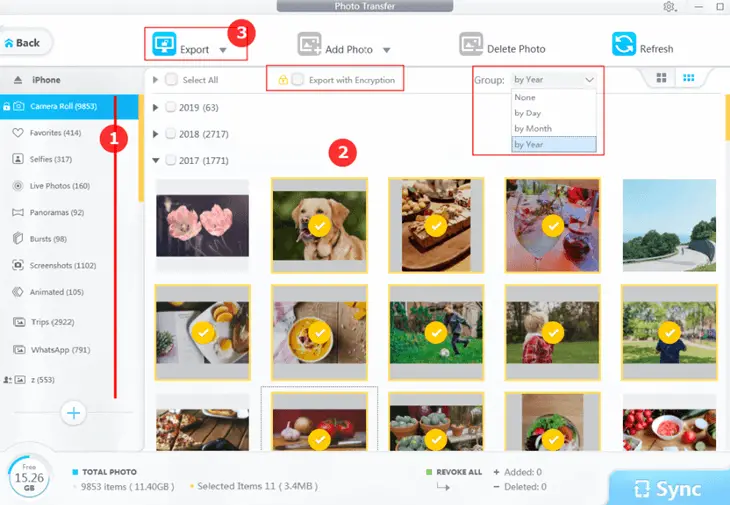The height and width of the screenshot is (506, 730).
Task: Open Camera Roll (9853) album
Action: (69, 107)
